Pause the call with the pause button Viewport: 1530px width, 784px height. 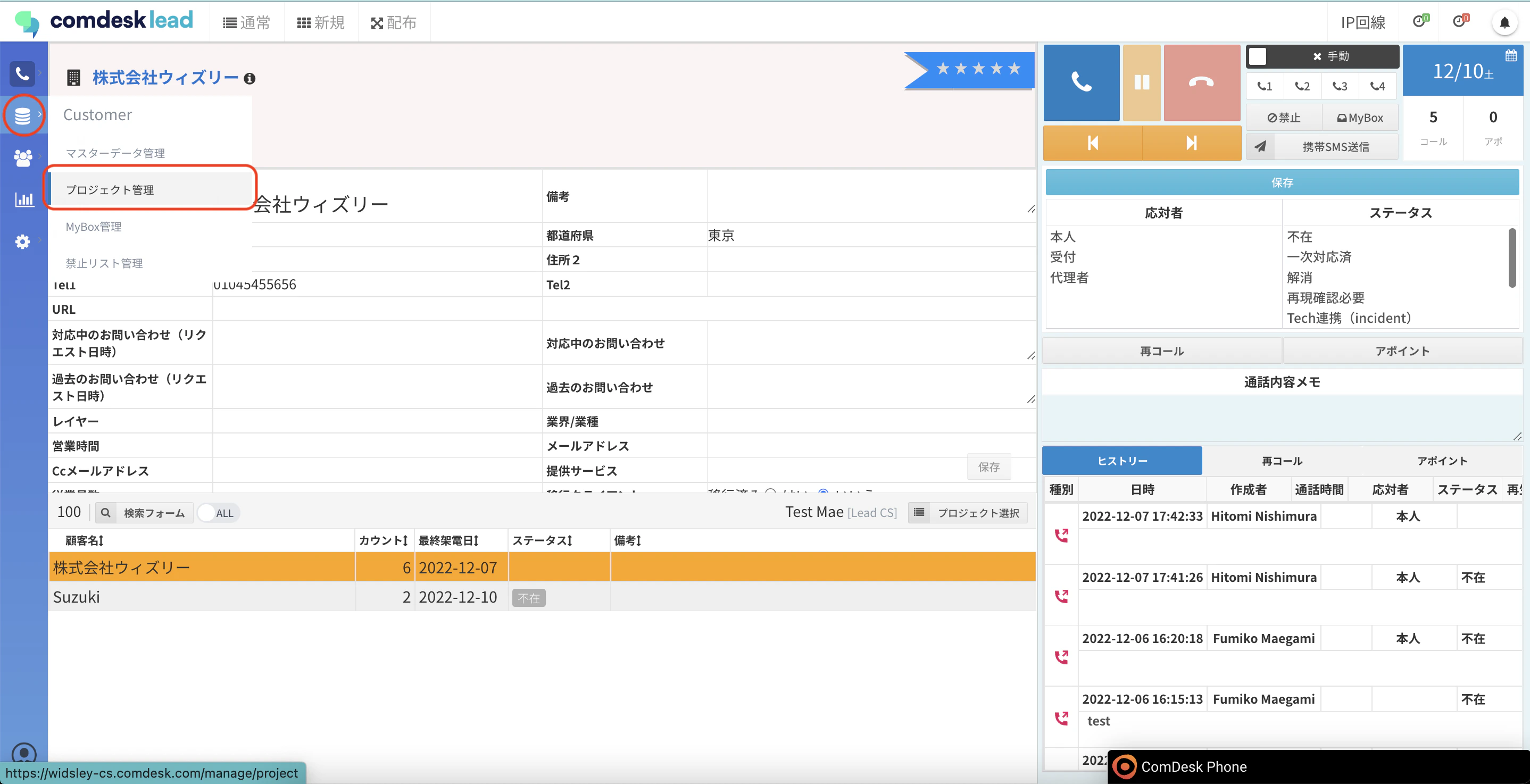[x=1142, y=82]
